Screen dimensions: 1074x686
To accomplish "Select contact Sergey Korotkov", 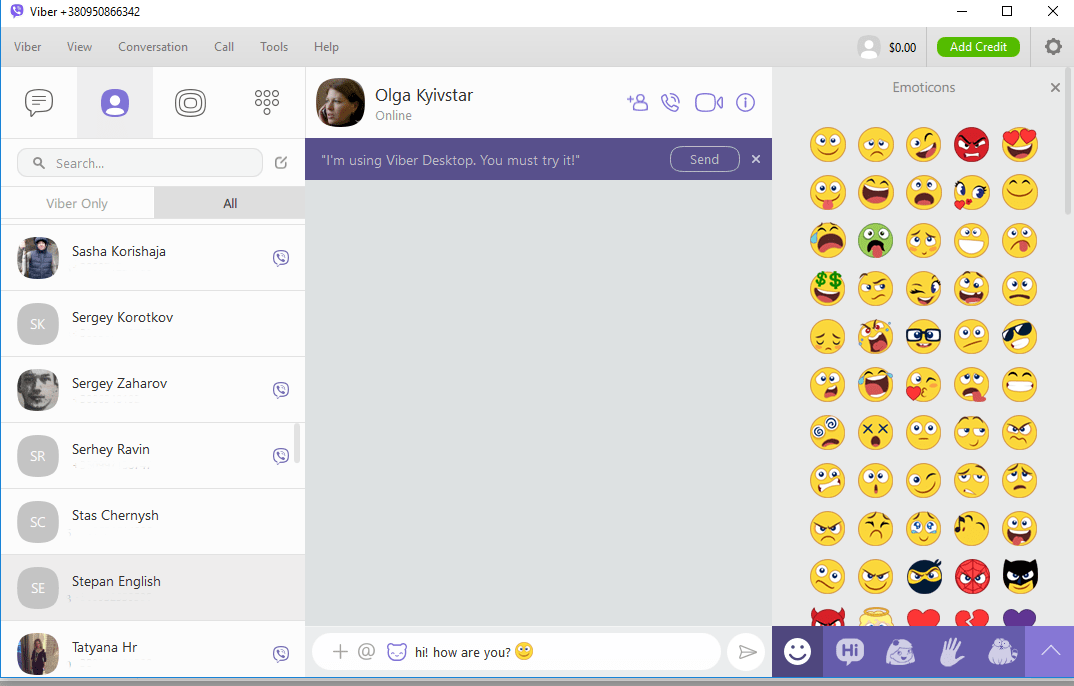I will 153,324.
